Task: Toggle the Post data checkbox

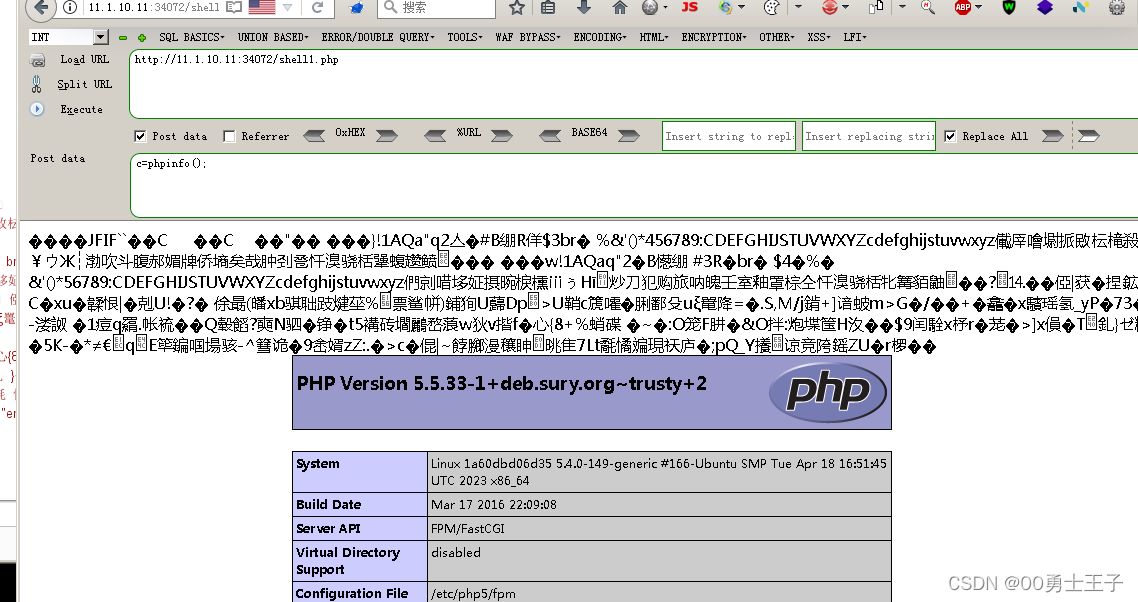Action: point(140,136)
